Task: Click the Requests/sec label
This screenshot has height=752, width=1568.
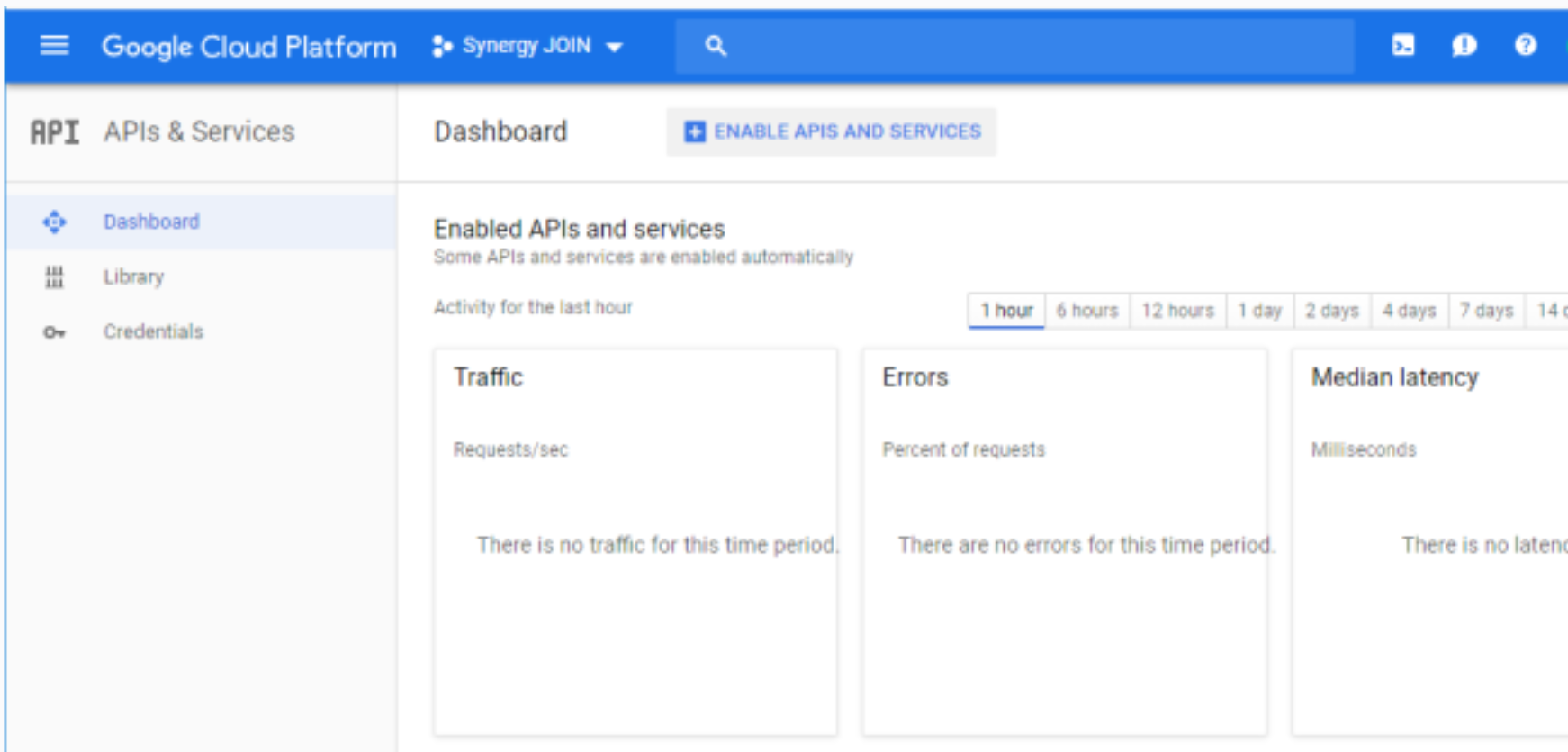Action: tap(510, 449)
